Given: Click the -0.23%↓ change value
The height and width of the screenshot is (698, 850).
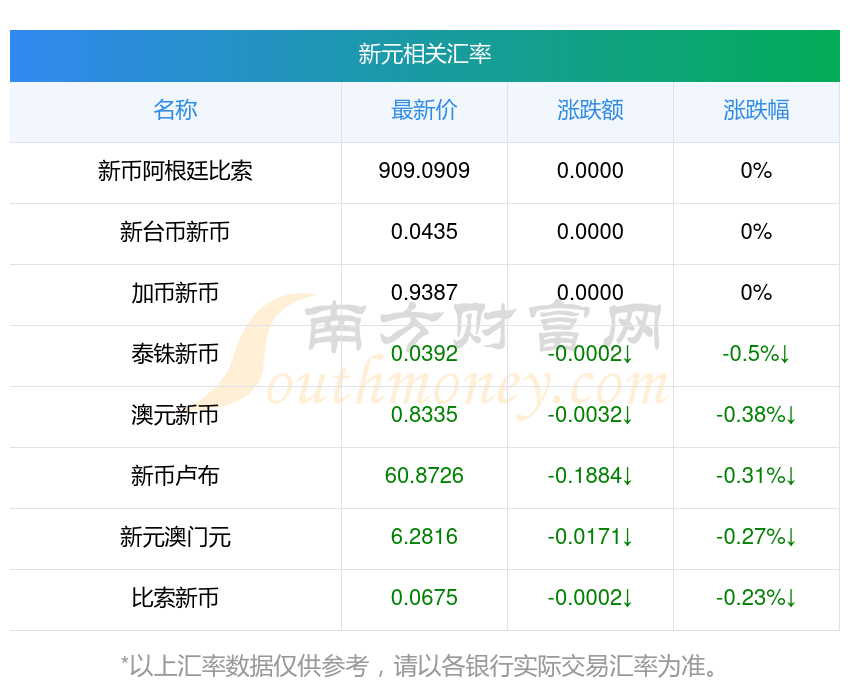Looking at the screenshot, I should coord(756,598).
